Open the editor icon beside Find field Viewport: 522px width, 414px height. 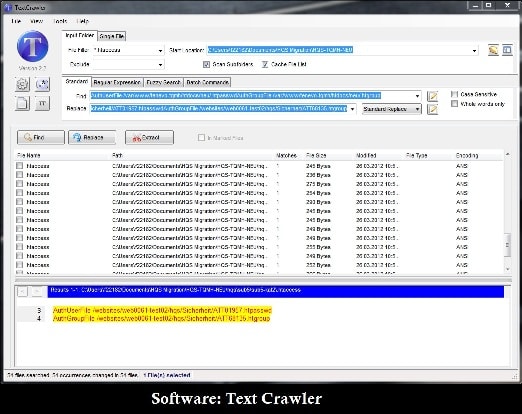432,96
